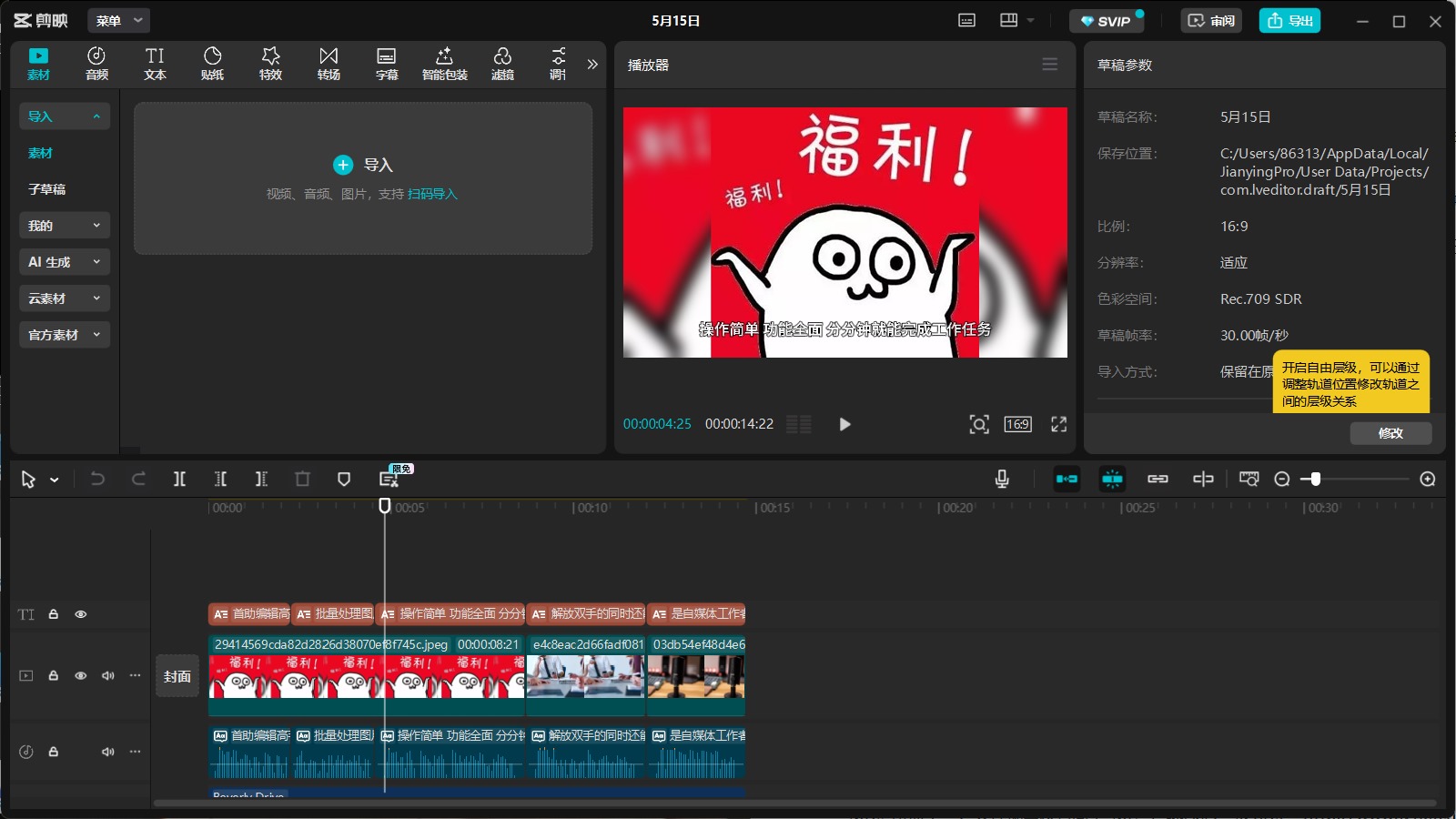This screenshot has width=1456, height=819.
Task: Expand the 官方素材 section
Action: pyautogui.click(x=65, y=335)
